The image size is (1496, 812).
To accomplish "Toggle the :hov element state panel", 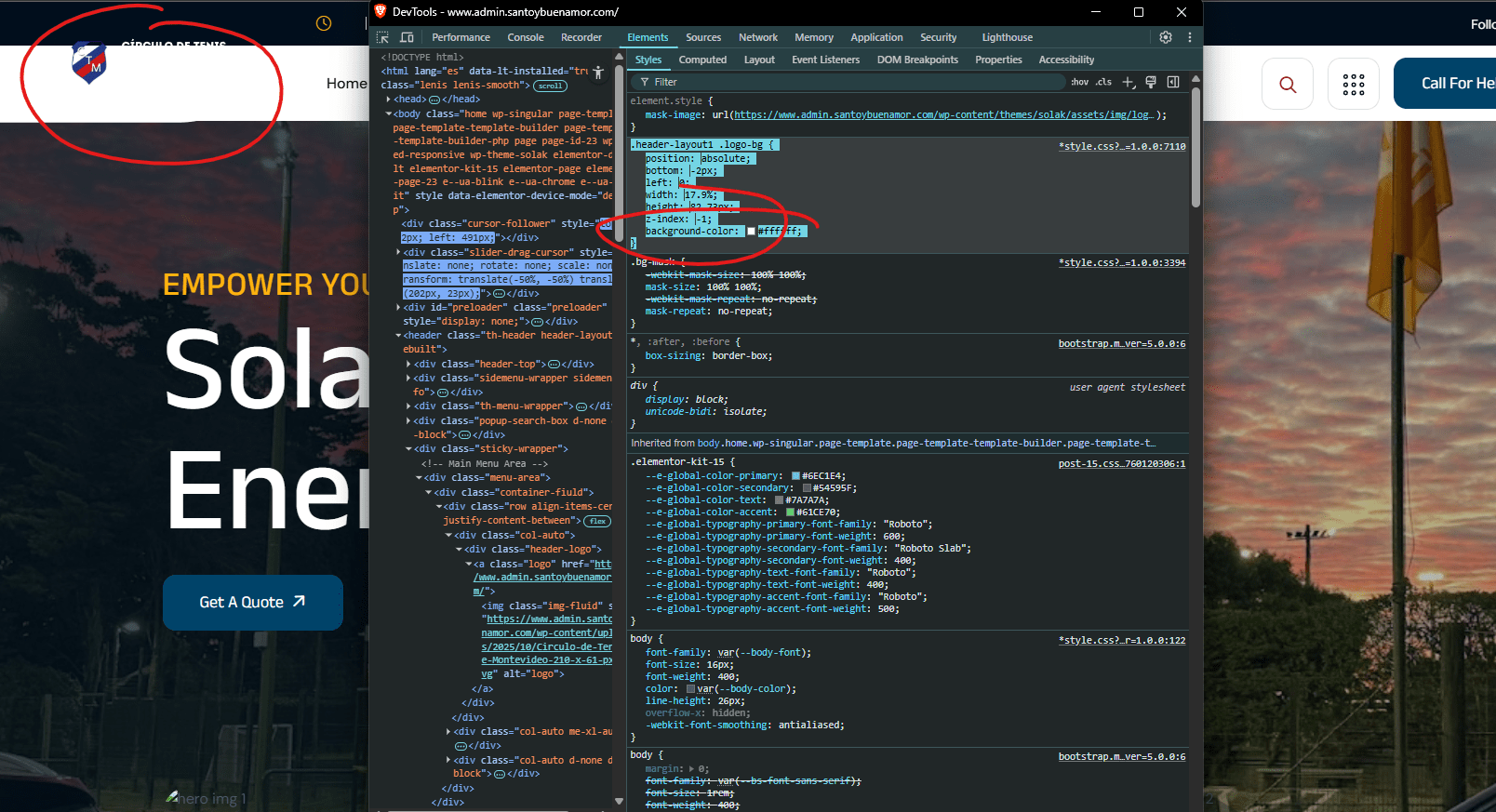I will point(1079,82).
